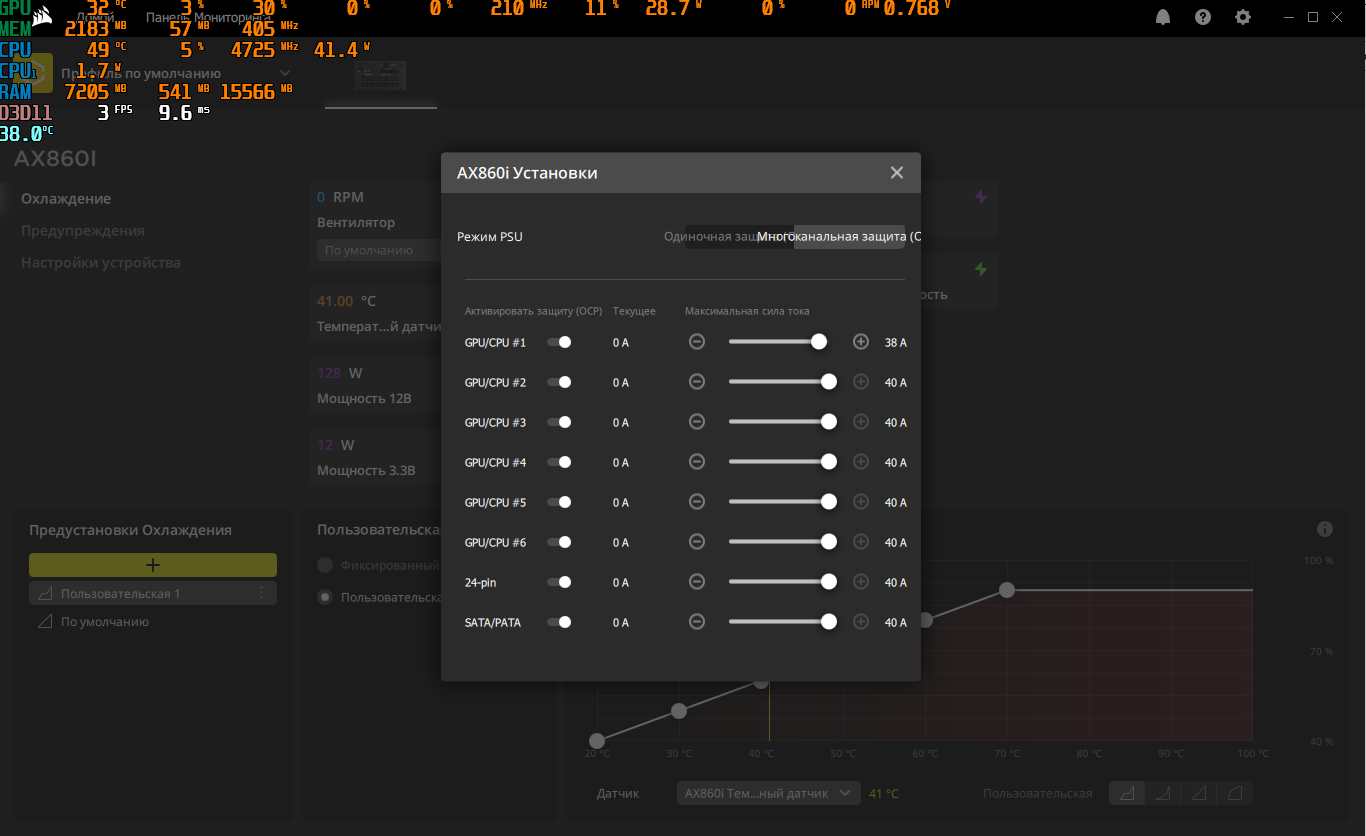Open the Охлаждение section
The height and width of the screenshot is (836, 1366).
pos(66,199)
